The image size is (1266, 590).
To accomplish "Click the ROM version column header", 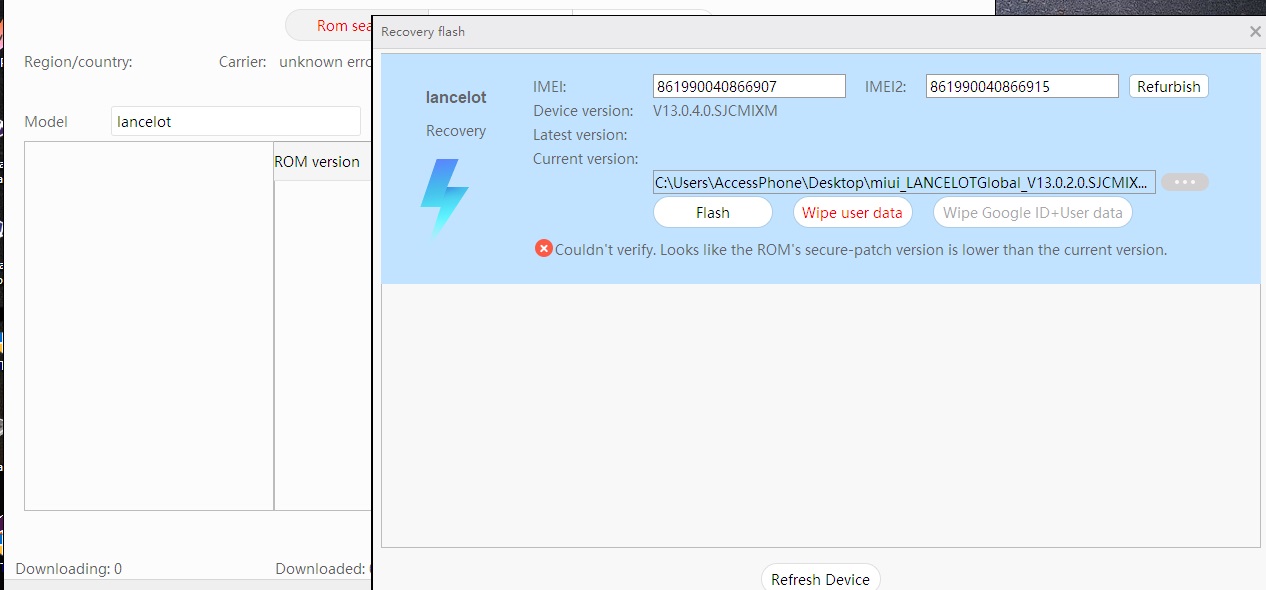I will [x=317, y=162].
